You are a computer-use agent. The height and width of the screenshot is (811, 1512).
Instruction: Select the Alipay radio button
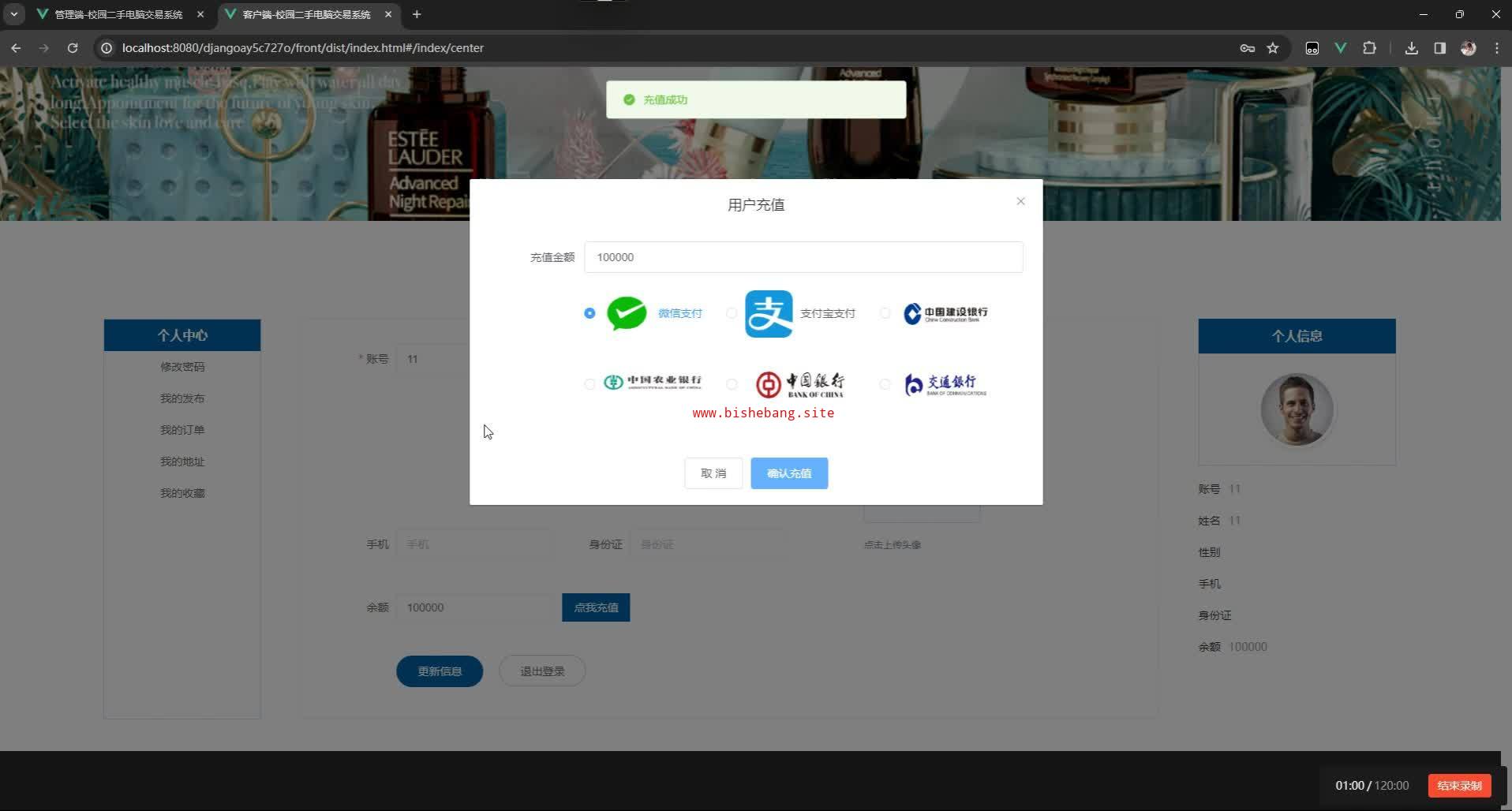[x=732, y=313]
